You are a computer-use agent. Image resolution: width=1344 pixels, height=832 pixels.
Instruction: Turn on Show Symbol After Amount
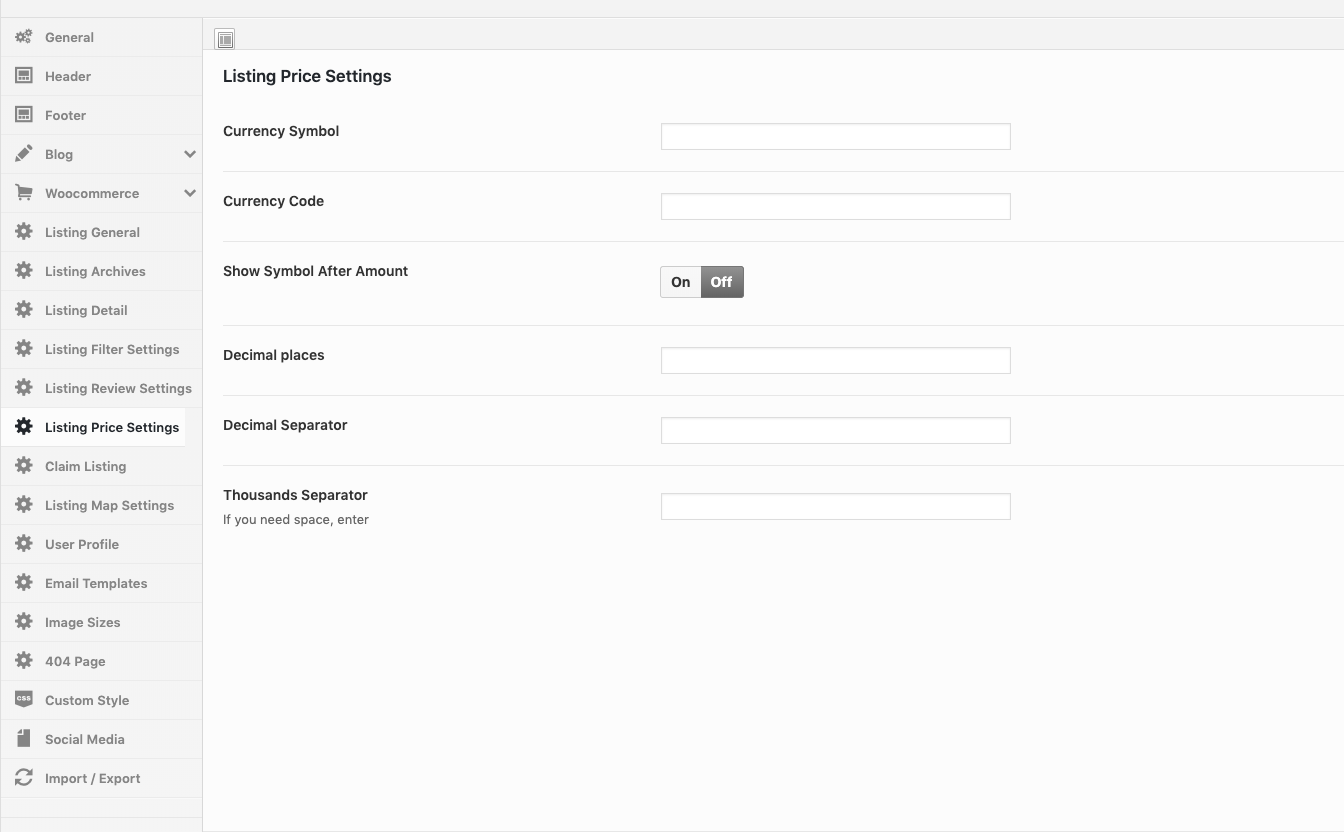tap(681, 282)
